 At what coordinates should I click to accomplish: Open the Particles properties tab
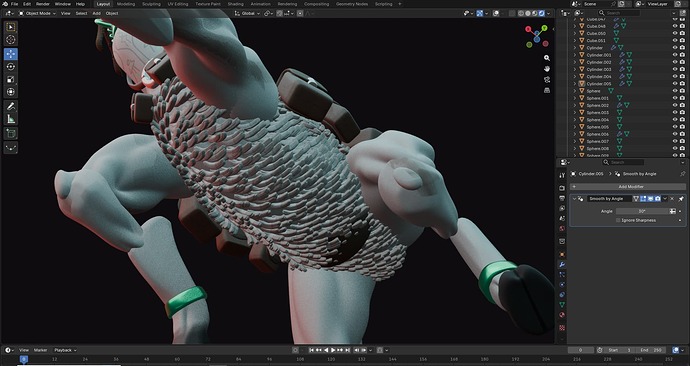tap(562, 274)
